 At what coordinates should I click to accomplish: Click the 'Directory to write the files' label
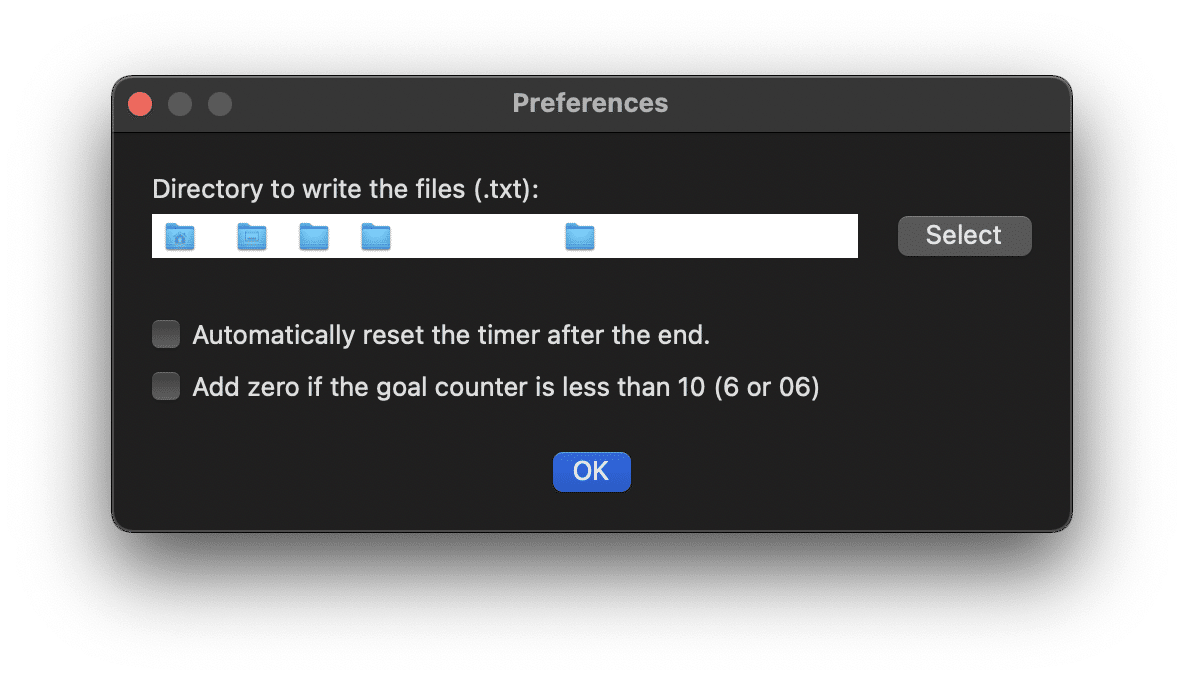click(x=345, y=189)
